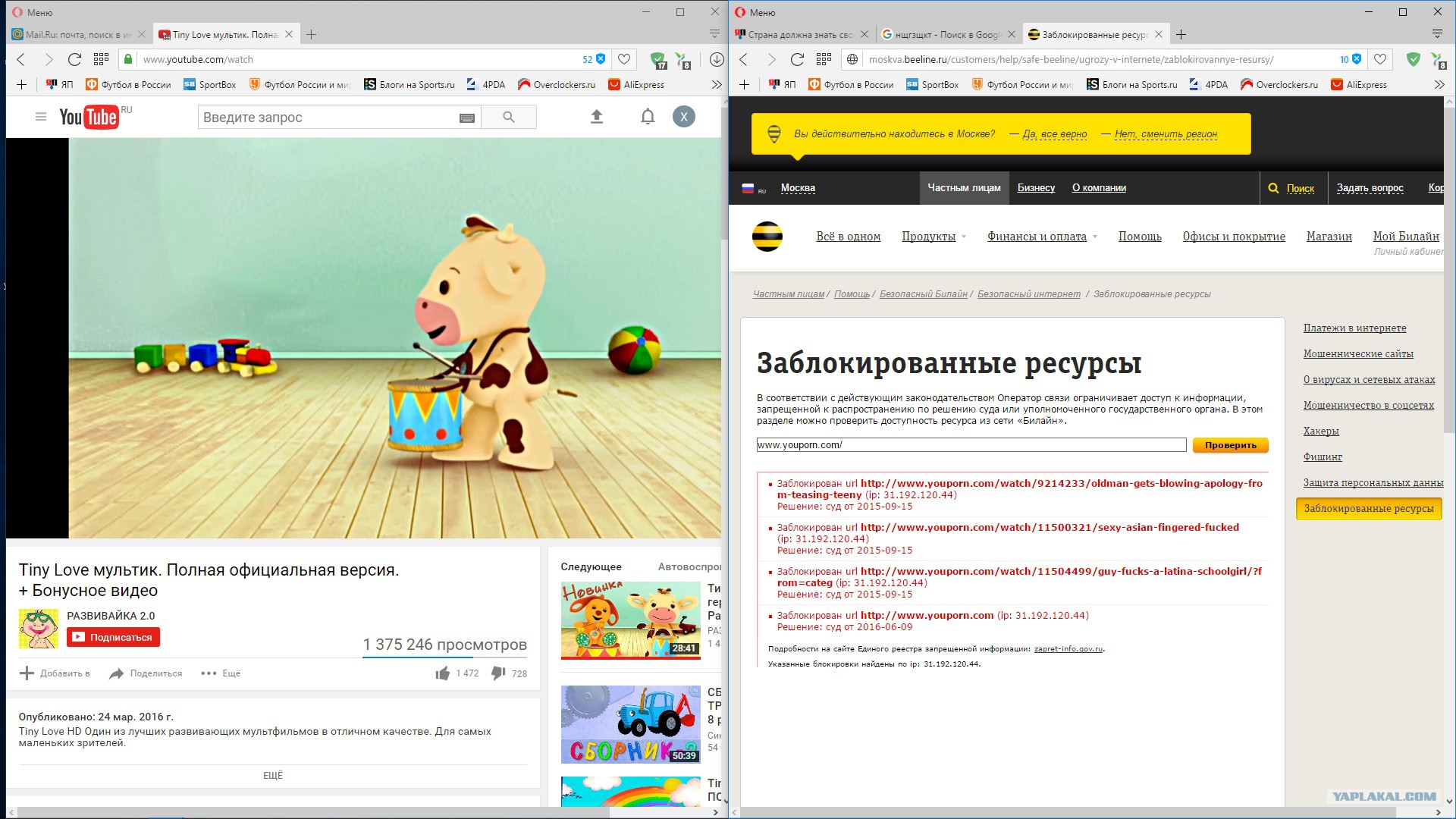Viewport: 1456px width, 819px height.
Task: Show more bookmarks in right Opera window
Action: 1439,85
